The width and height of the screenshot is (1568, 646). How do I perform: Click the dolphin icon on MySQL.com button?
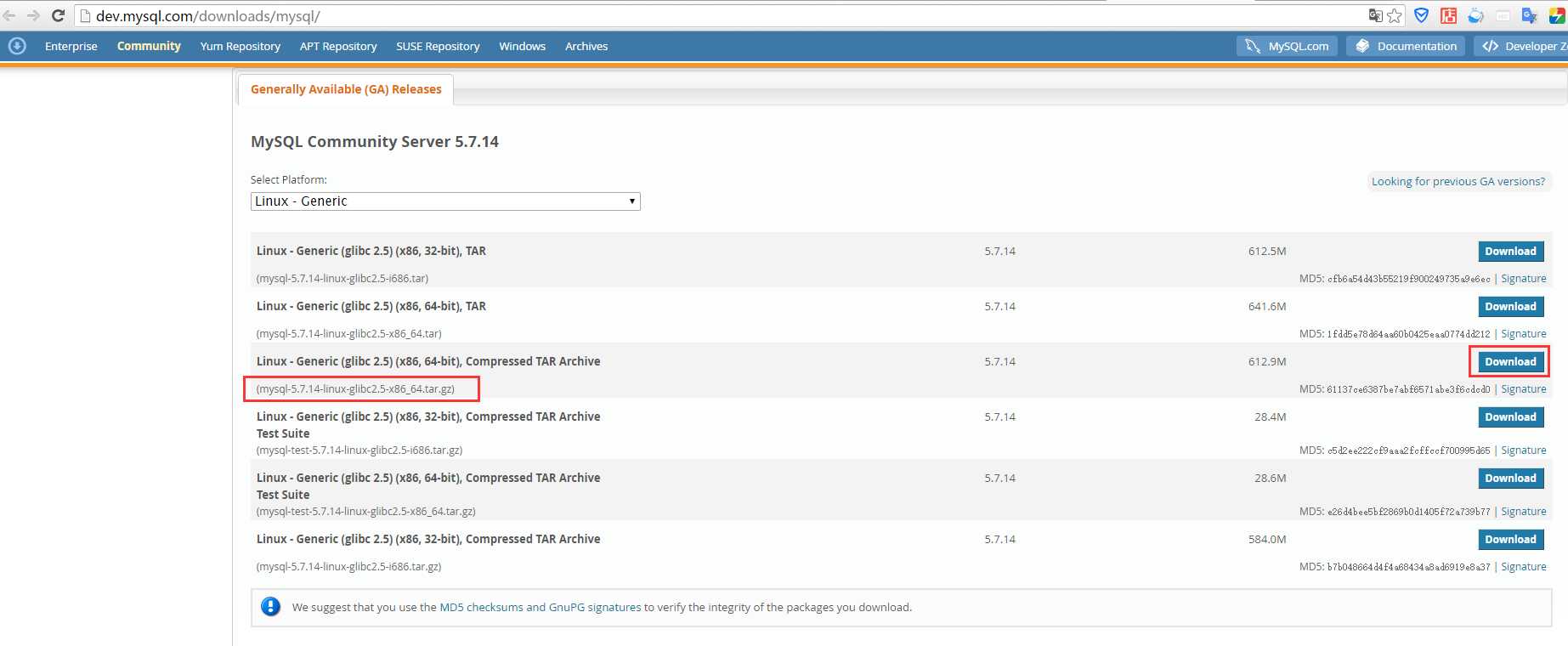point(1253,46)
